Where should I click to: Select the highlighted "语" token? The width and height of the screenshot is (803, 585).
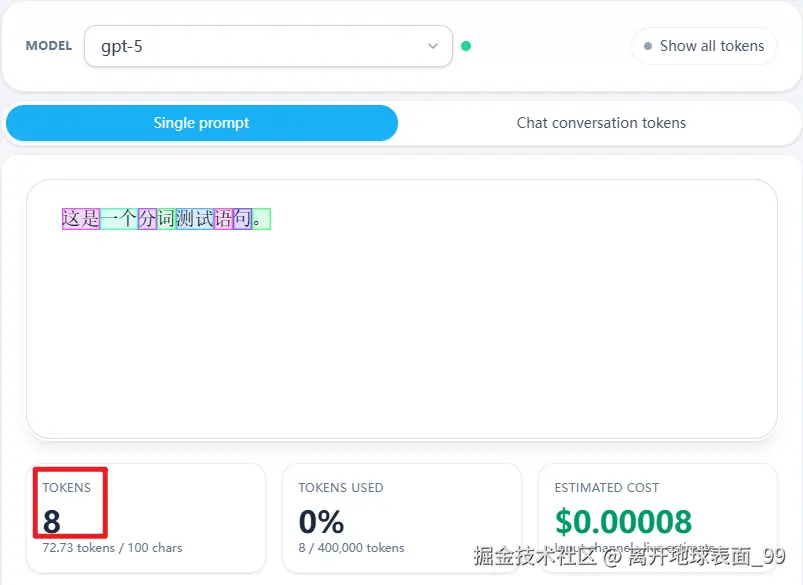point(223,219)
